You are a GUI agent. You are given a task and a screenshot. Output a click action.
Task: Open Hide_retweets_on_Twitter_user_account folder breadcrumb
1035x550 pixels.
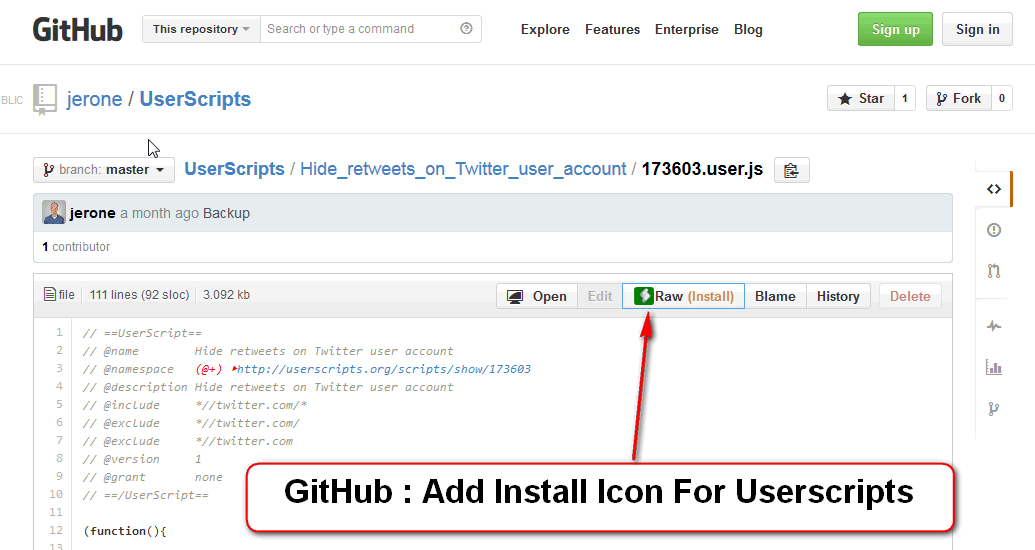point(463,169)
